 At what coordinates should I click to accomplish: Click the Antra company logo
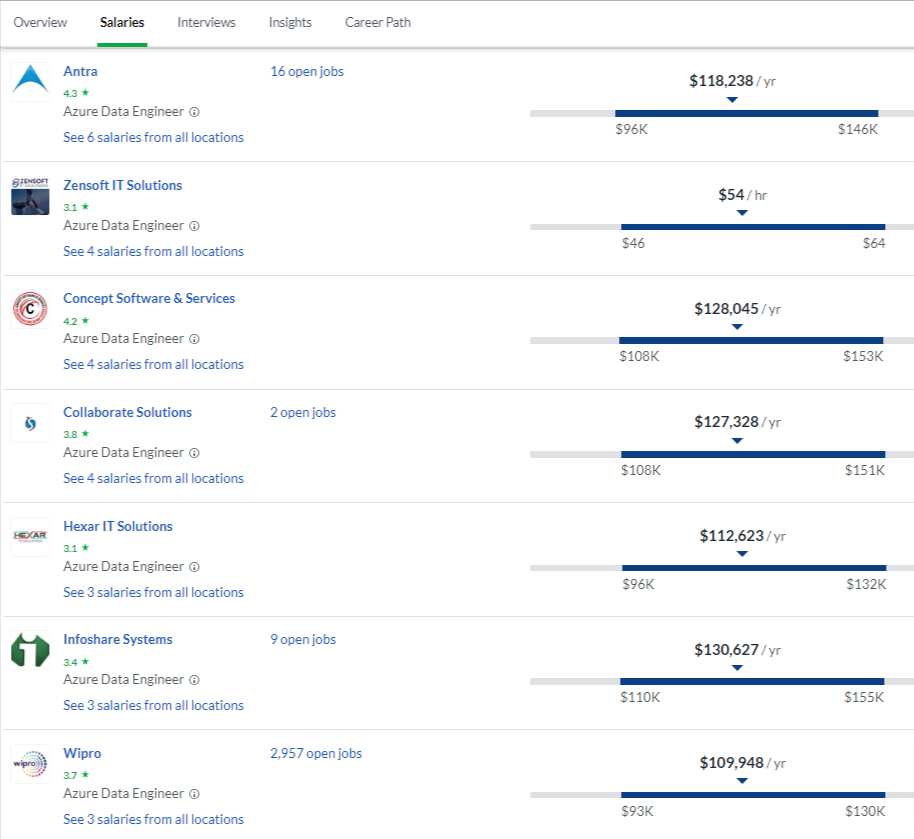(x=30, y=82)
